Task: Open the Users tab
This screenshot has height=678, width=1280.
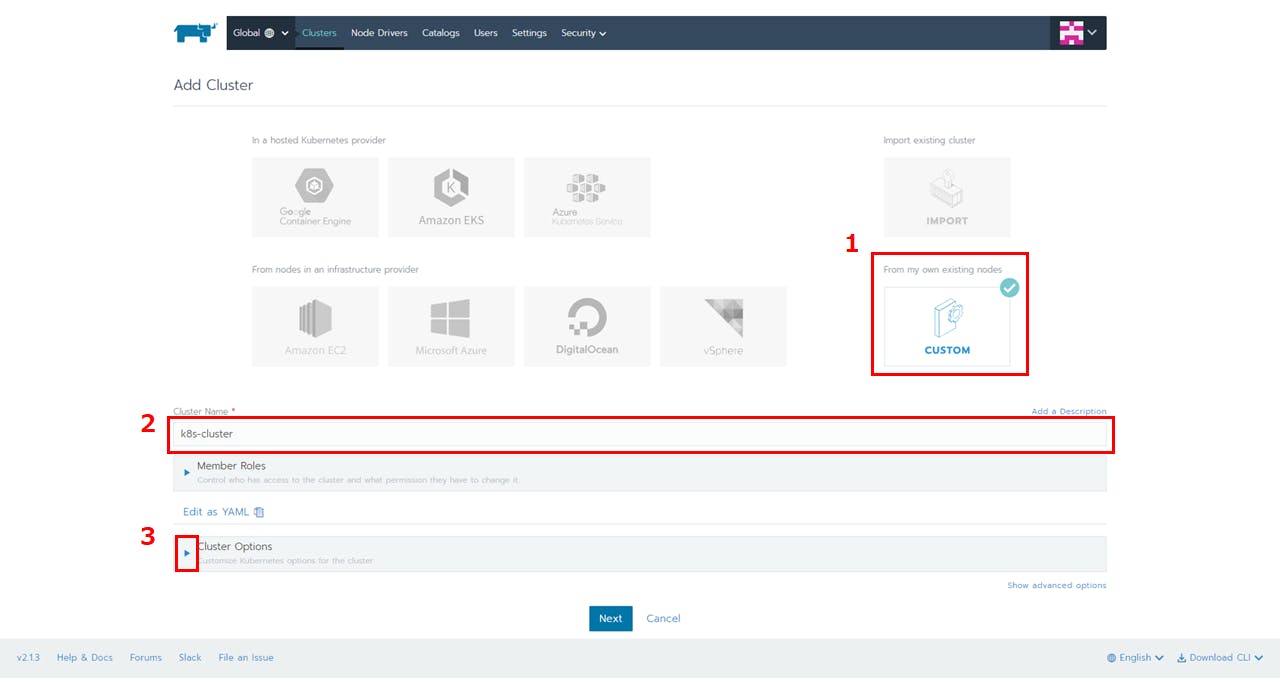Action: pyautogui.click(x=486, y=33)
